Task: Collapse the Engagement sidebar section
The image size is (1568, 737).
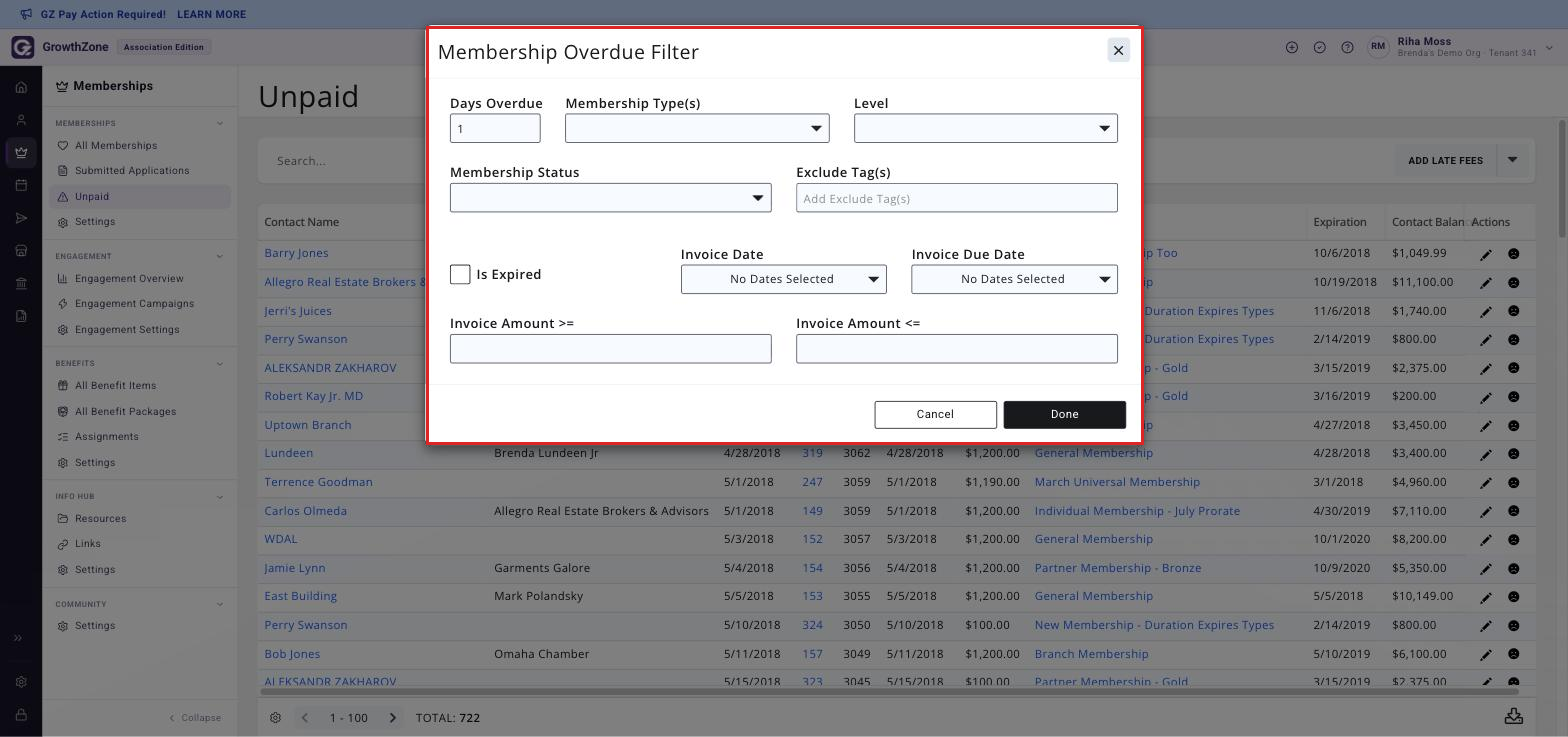Action: coord(220,256)
